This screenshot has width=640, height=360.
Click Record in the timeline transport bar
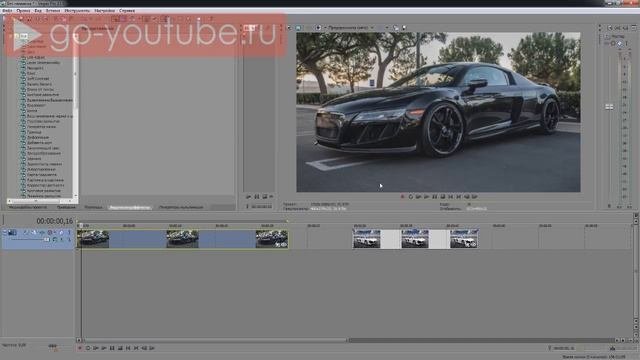pyautogui.click(x=80, y=348)
